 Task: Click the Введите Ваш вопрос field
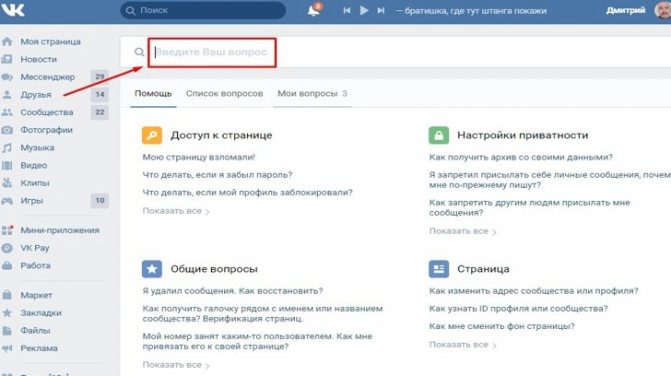coord(212,52)
